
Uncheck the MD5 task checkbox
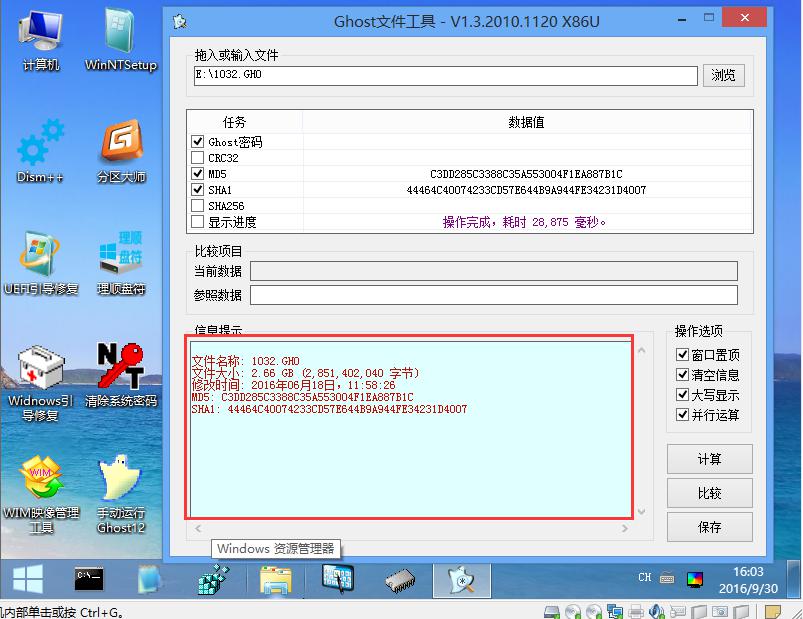tap(197, 174)
